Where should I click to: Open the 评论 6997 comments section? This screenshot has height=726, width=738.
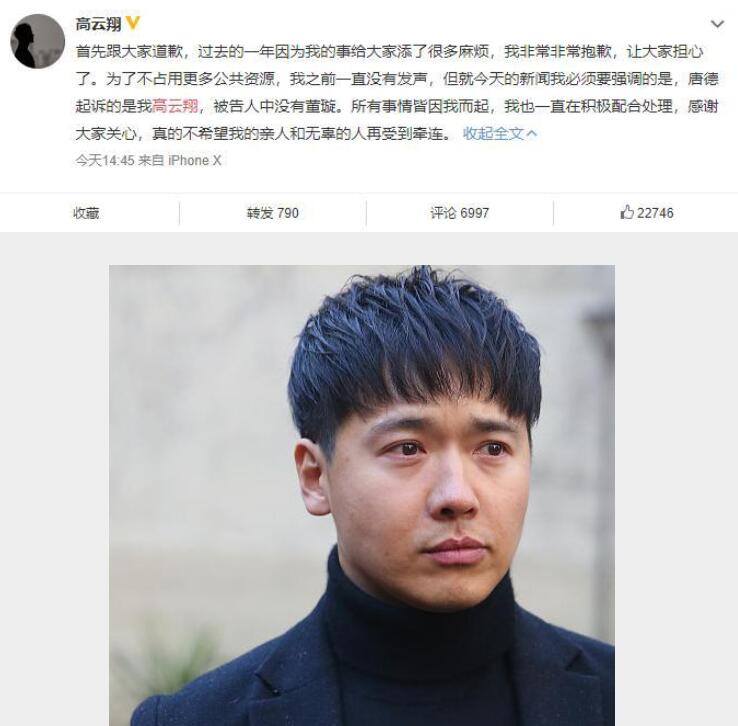click(459, 213)
